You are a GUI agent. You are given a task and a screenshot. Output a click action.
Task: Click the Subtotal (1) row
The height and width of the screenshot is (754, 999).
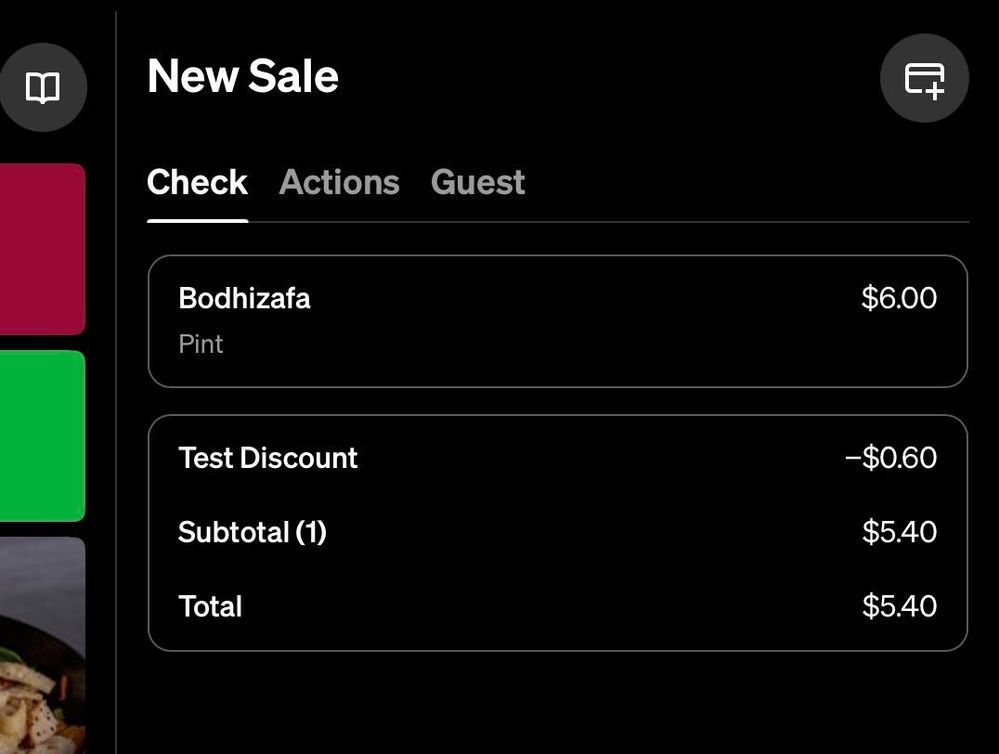(x=557, y=532)
